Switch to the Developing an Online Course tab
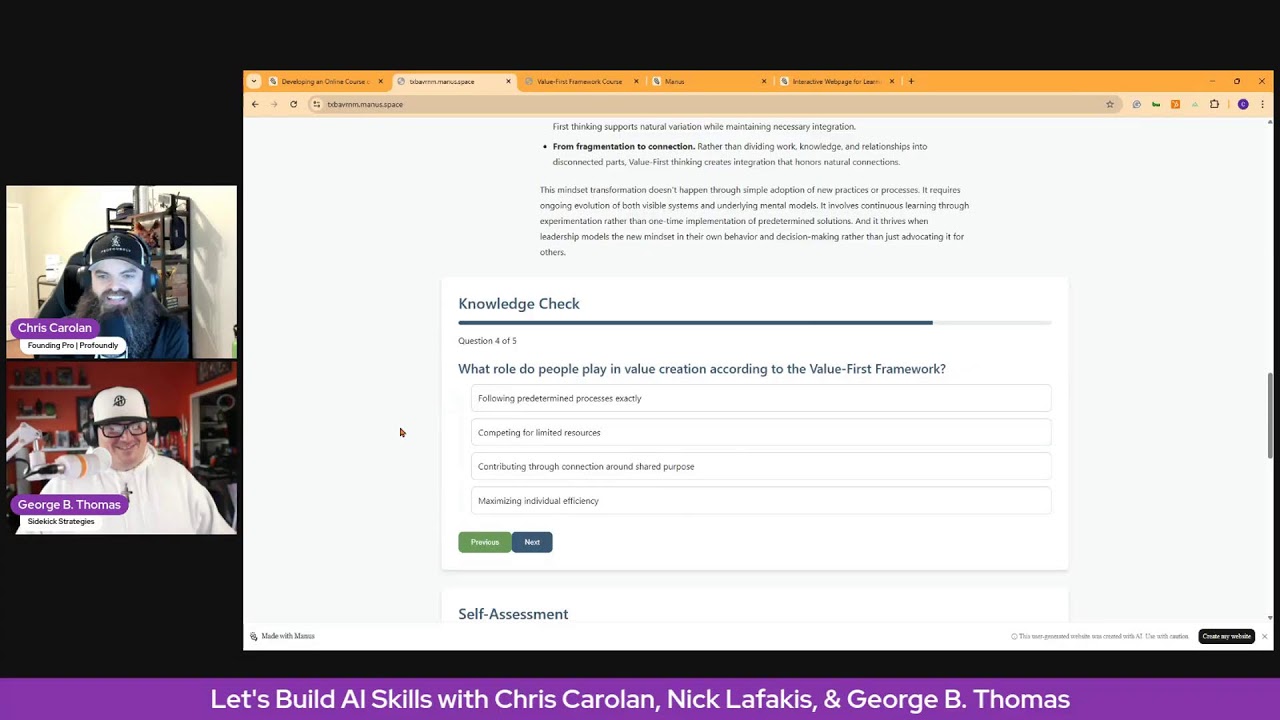The width and height of the screenshot is (1280, 720). (325, 81)
